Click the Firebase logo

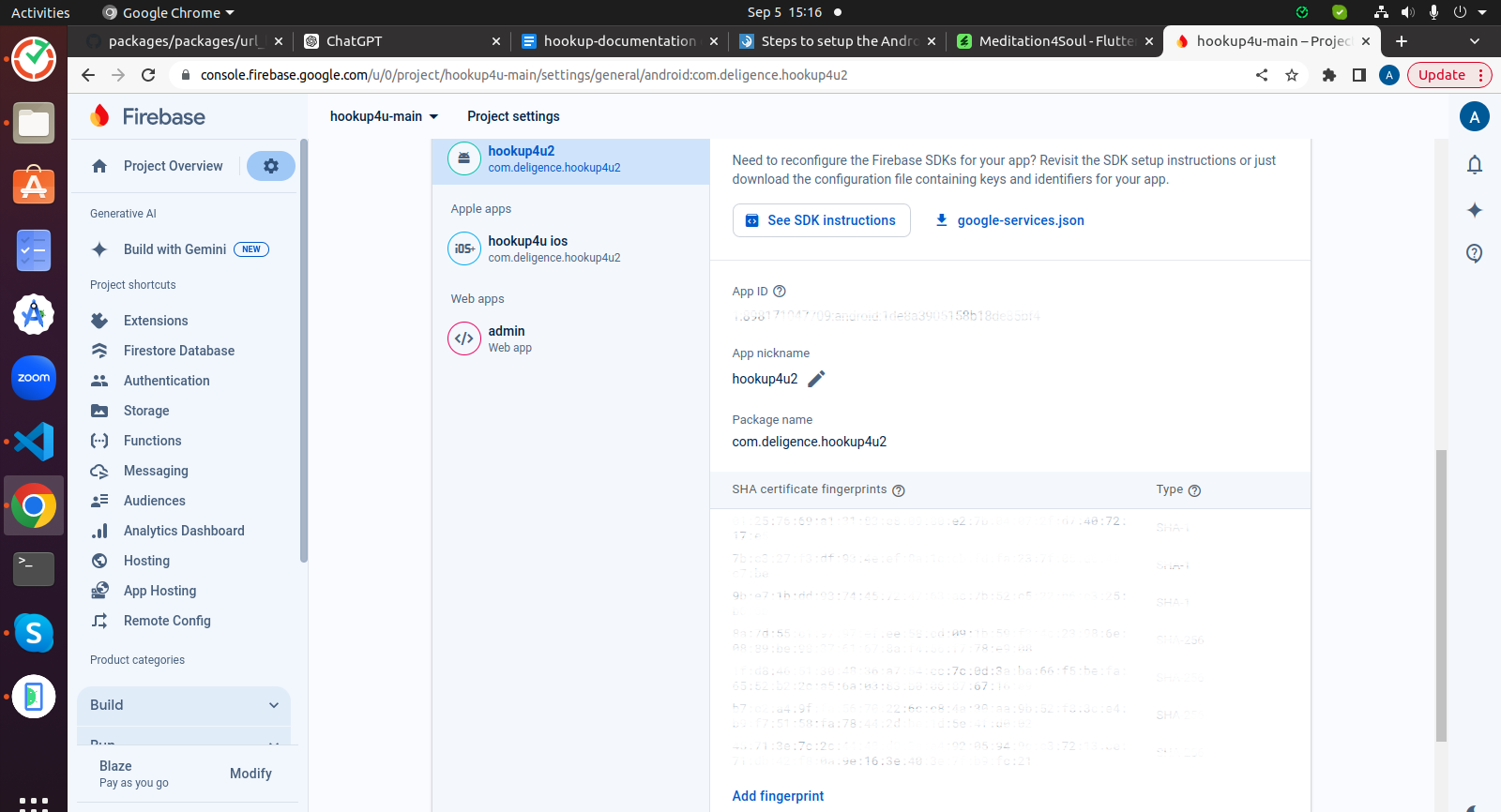click(x=147, y=116)
